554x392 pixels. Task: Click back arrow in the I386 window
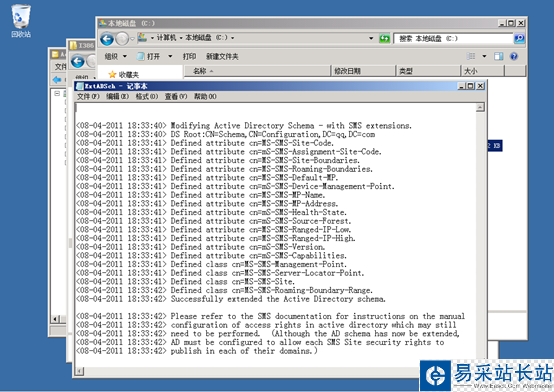click(77, 62)
